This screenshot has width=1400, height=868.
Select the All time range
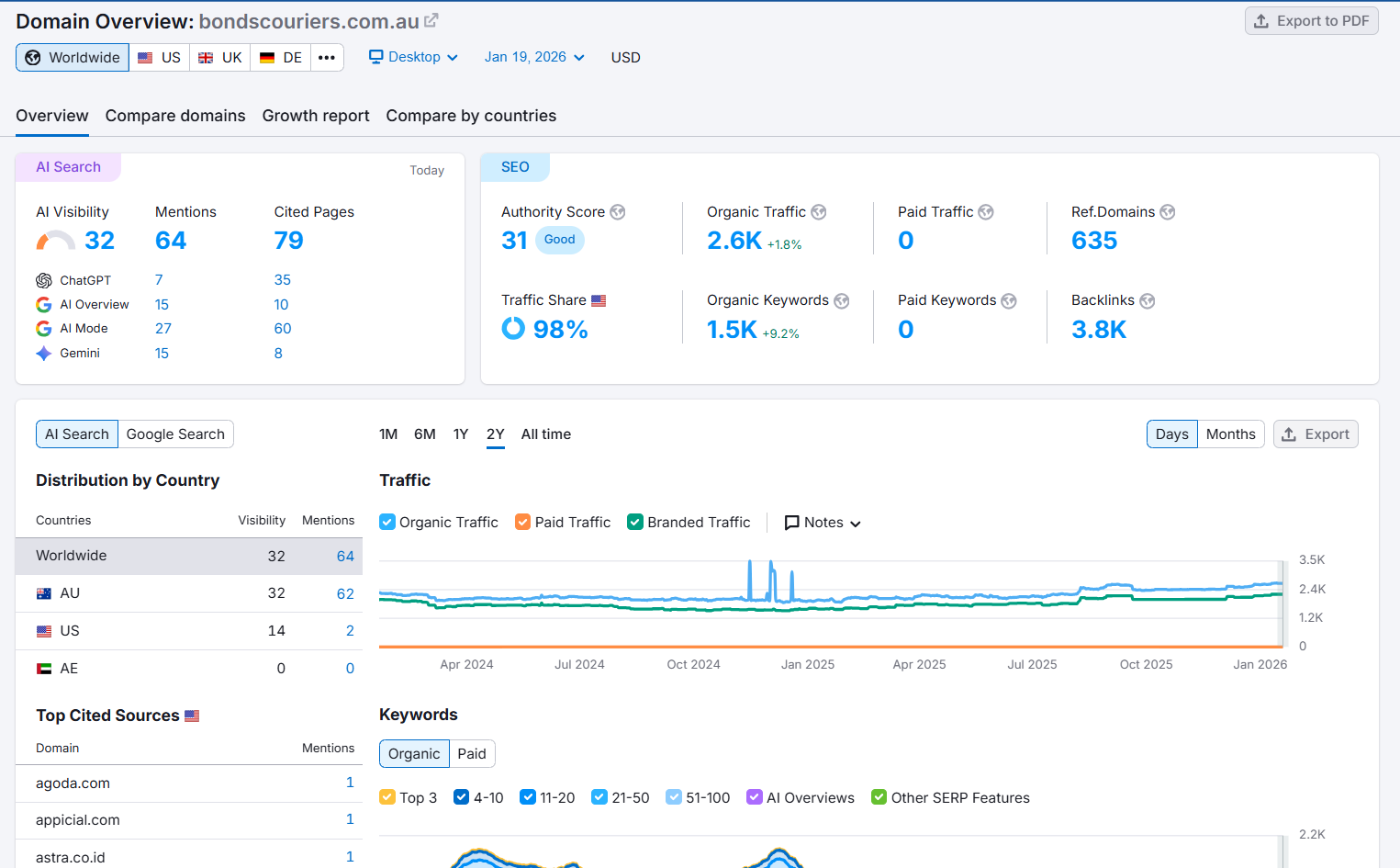click(546, 434)
